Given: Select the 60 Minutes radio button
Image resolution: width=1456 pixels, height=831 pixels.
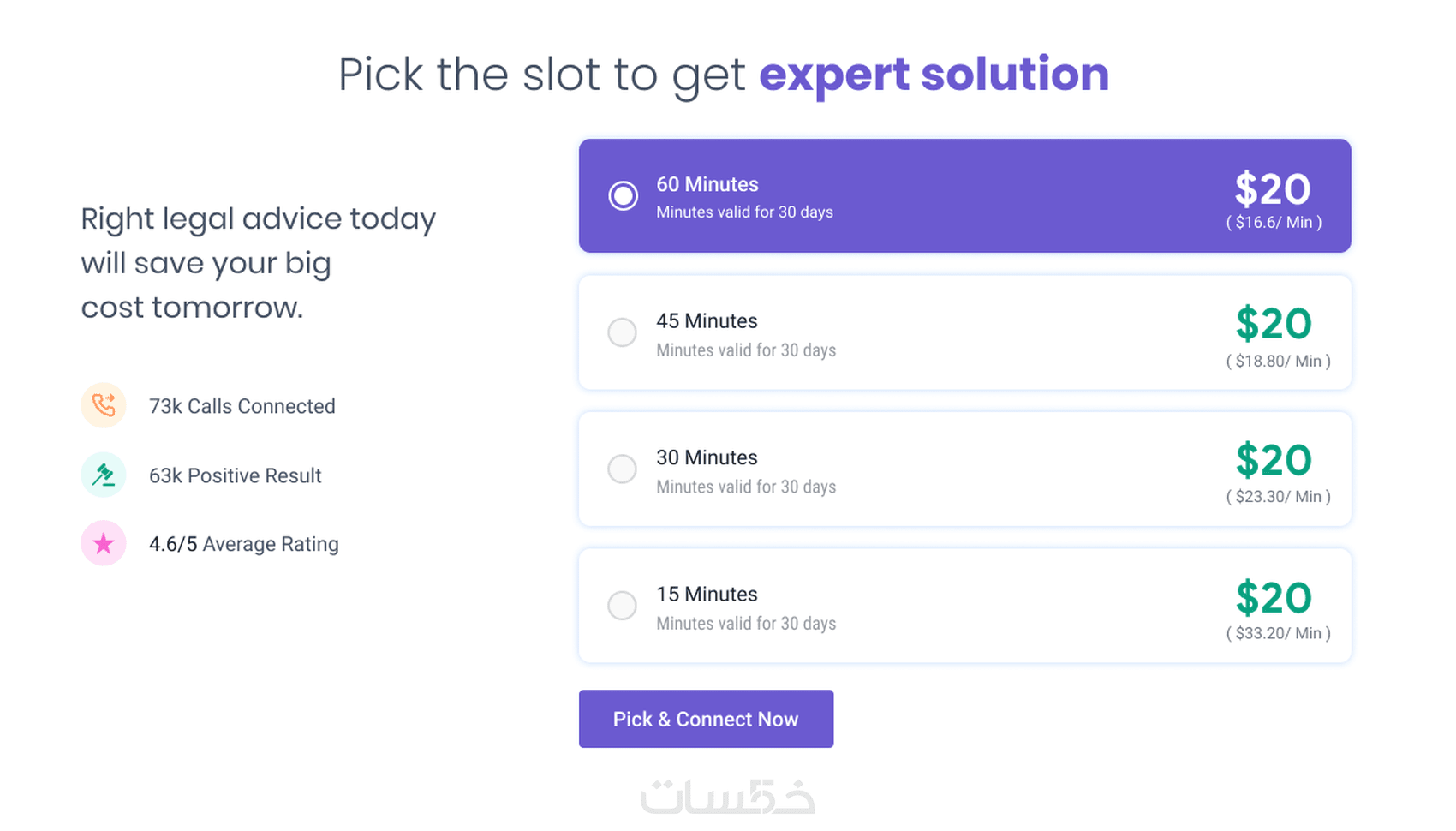Looking at the screenshot, I should [x=623, y=195].
